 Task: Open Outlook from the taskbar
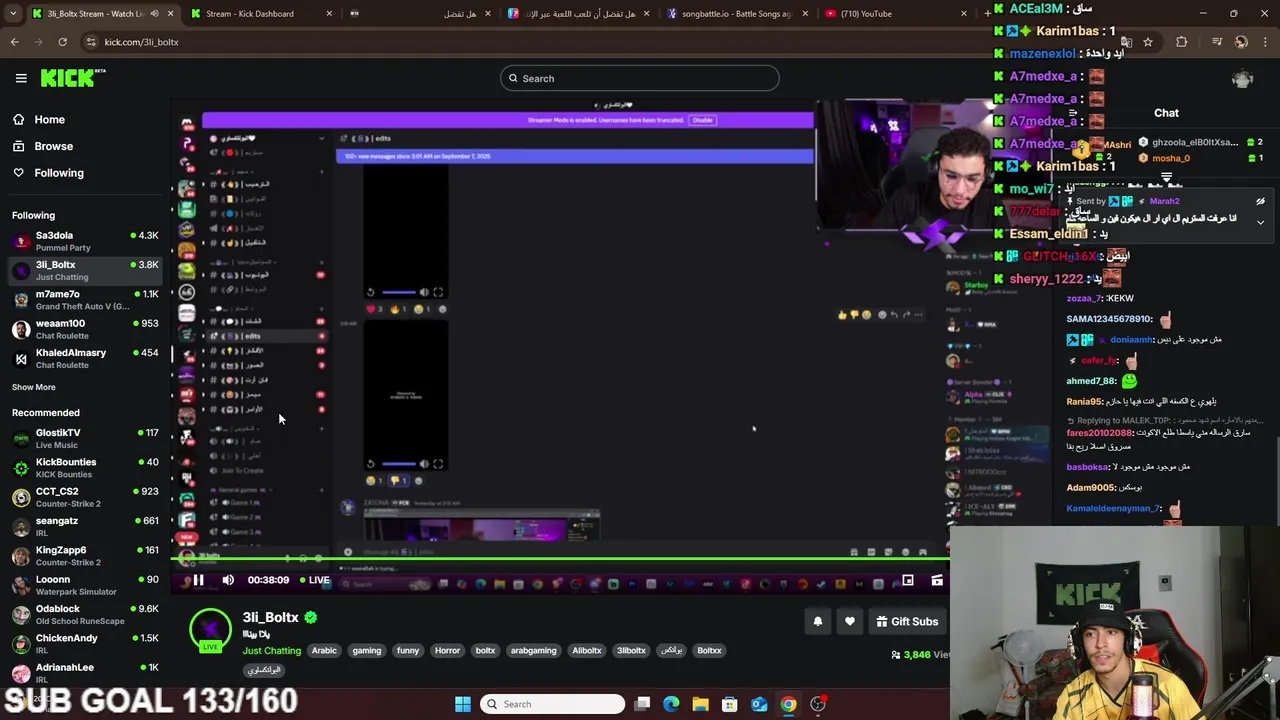tap(759, 704)
